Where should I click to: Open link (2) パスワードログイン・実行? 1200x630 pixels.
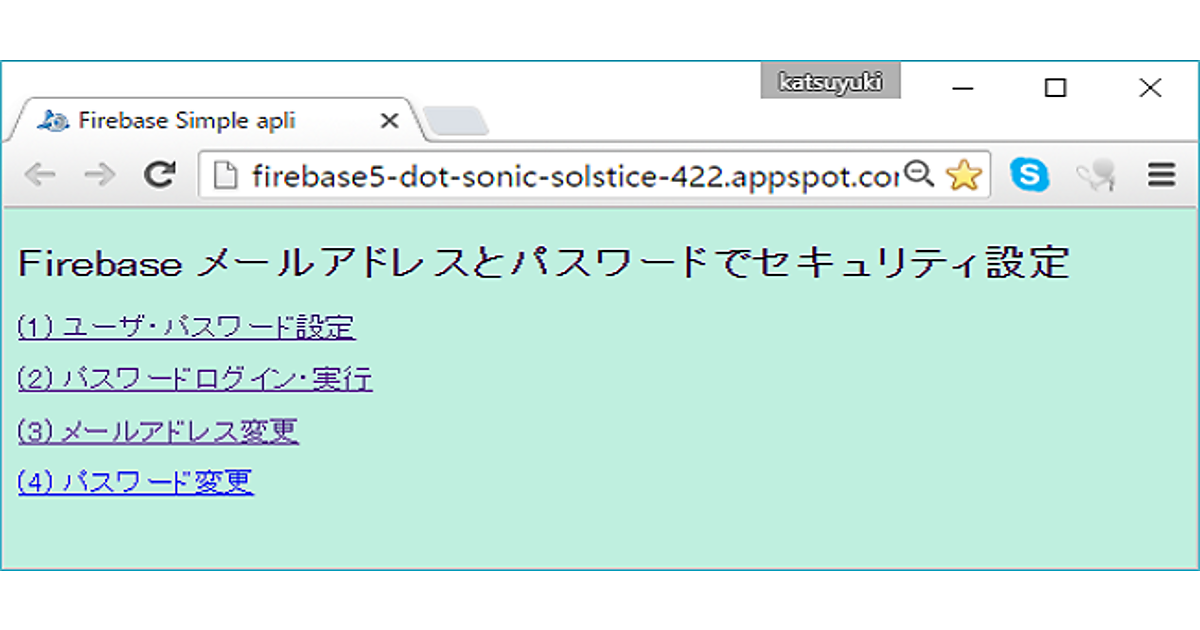pyautogui.click(x=195, y=379)
